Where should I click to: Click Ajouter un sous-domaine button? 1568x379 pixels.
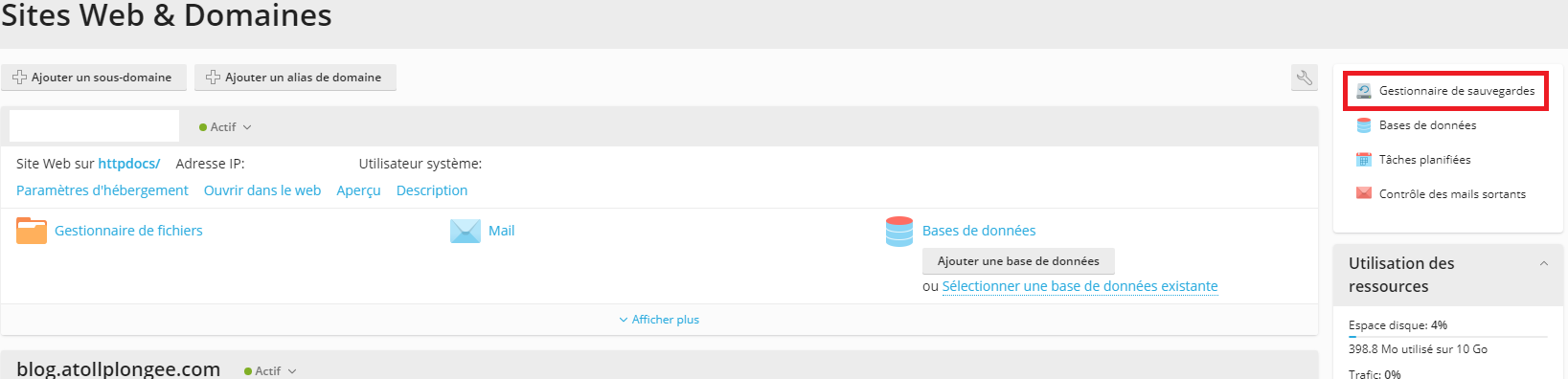tap(94, 78)
